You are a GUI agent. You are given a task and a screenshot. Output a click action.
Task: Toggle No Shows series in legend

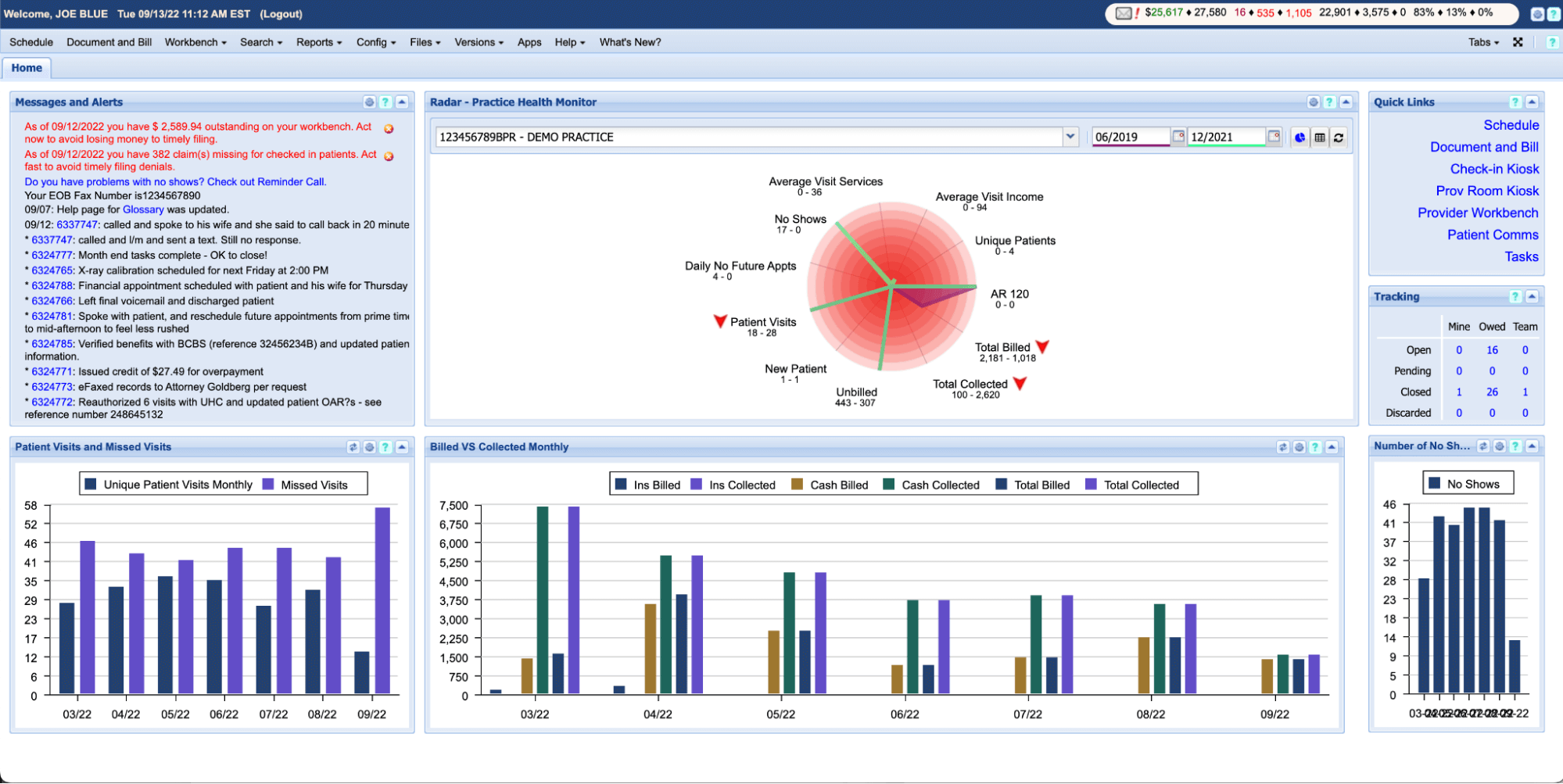1464,485
